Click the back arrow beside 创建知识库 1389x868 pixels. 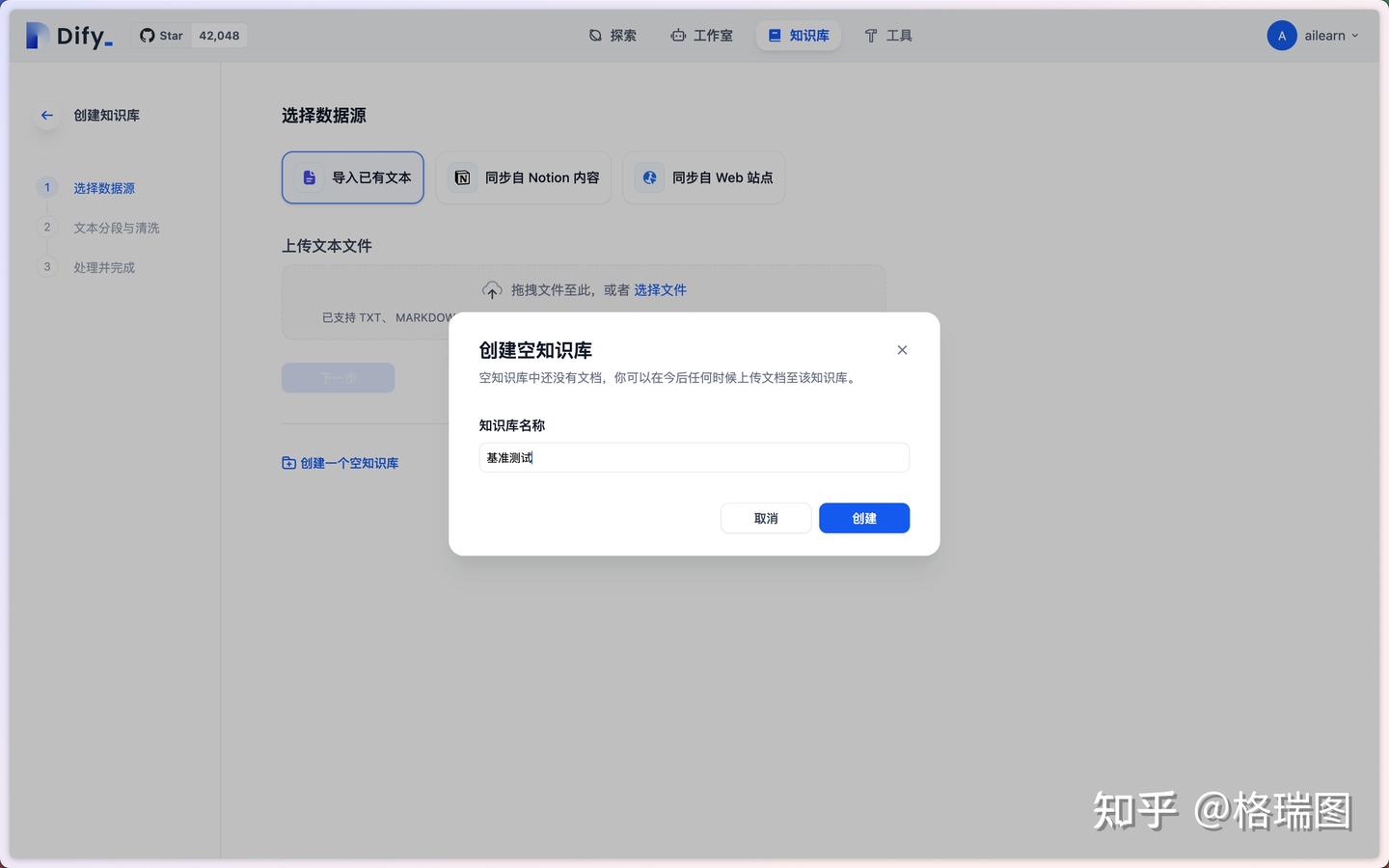point(46,115)
